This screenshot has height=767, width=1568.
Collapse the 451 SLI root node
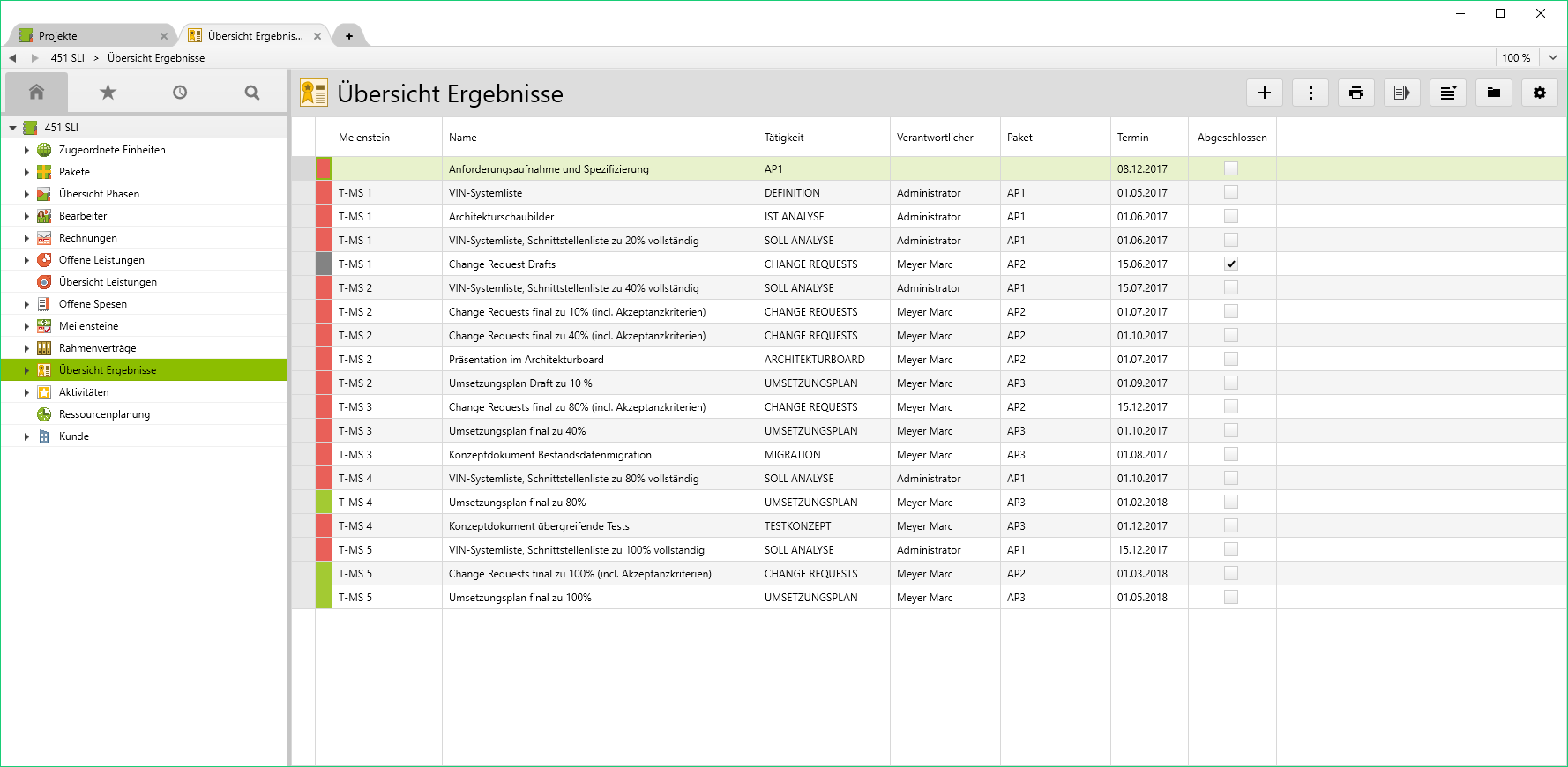coord(12,128)
